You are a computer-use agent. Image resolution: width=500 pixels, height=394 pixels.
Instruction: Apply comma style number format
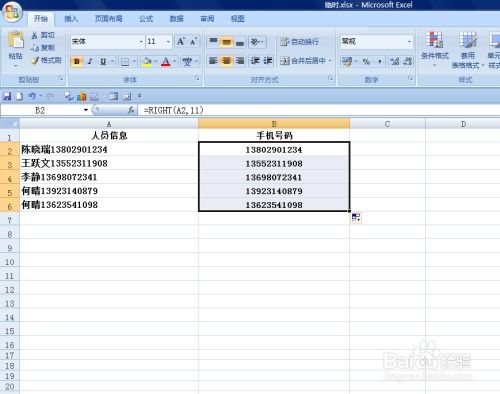(x=379, y=61)
